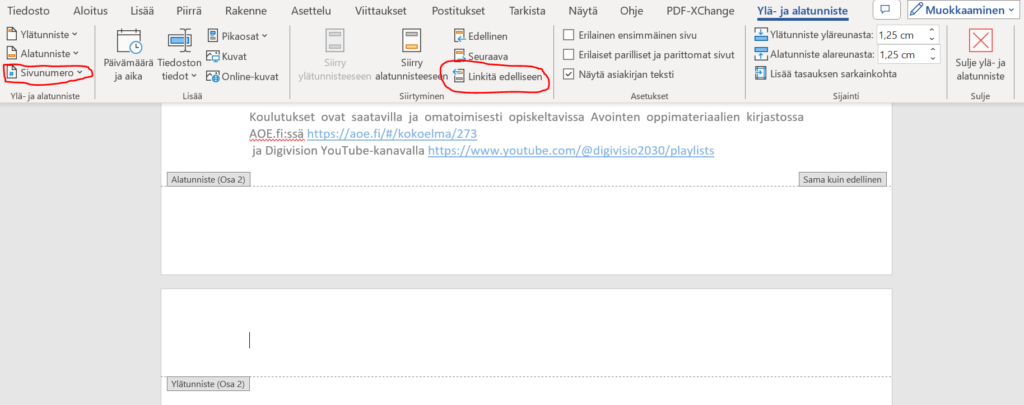
Task: Open the Muokkaaminen editing mode dropdown
Action: point(963,10)
